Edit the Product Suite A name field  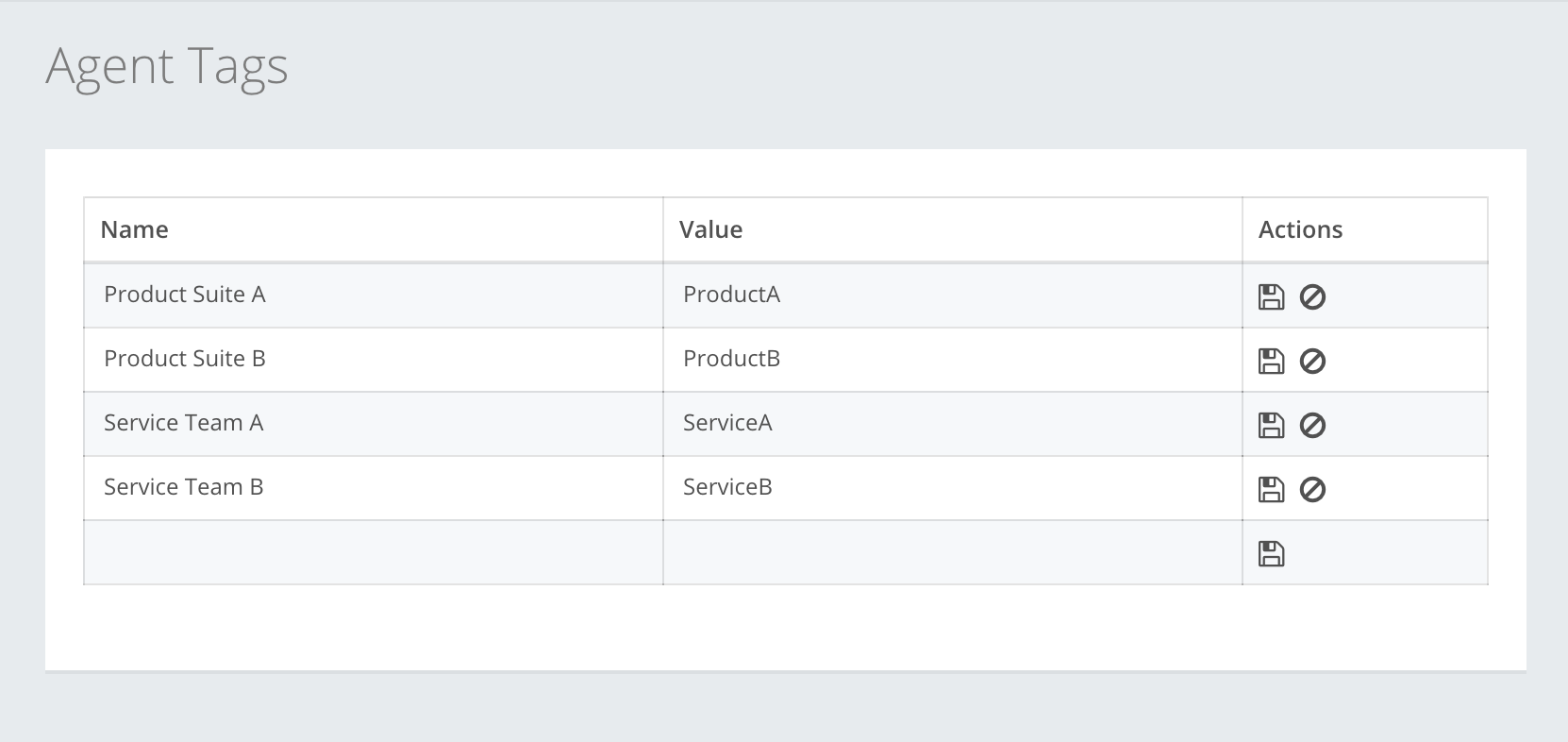[x=373, y=295]
